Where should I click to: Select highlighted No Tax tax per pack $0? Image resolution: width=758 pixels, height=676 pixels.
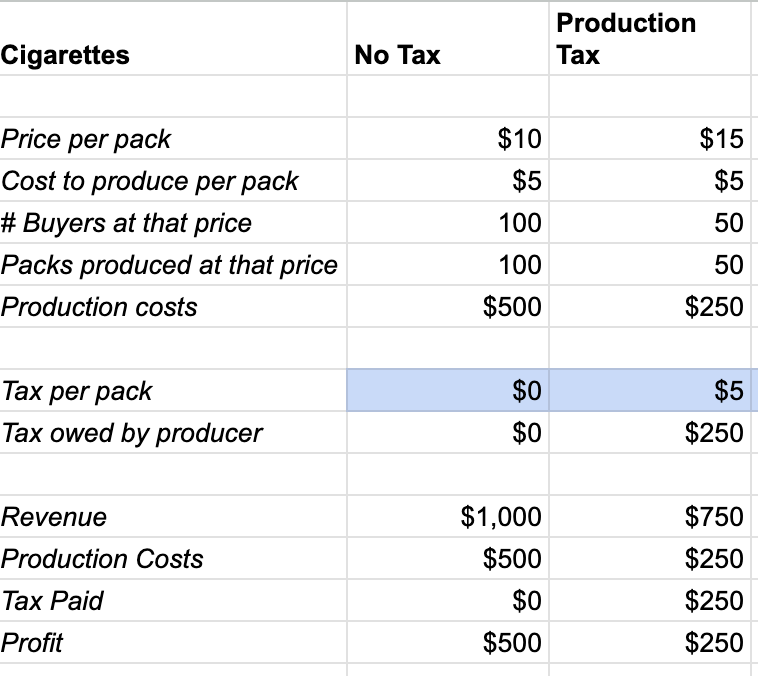[448, 390]
